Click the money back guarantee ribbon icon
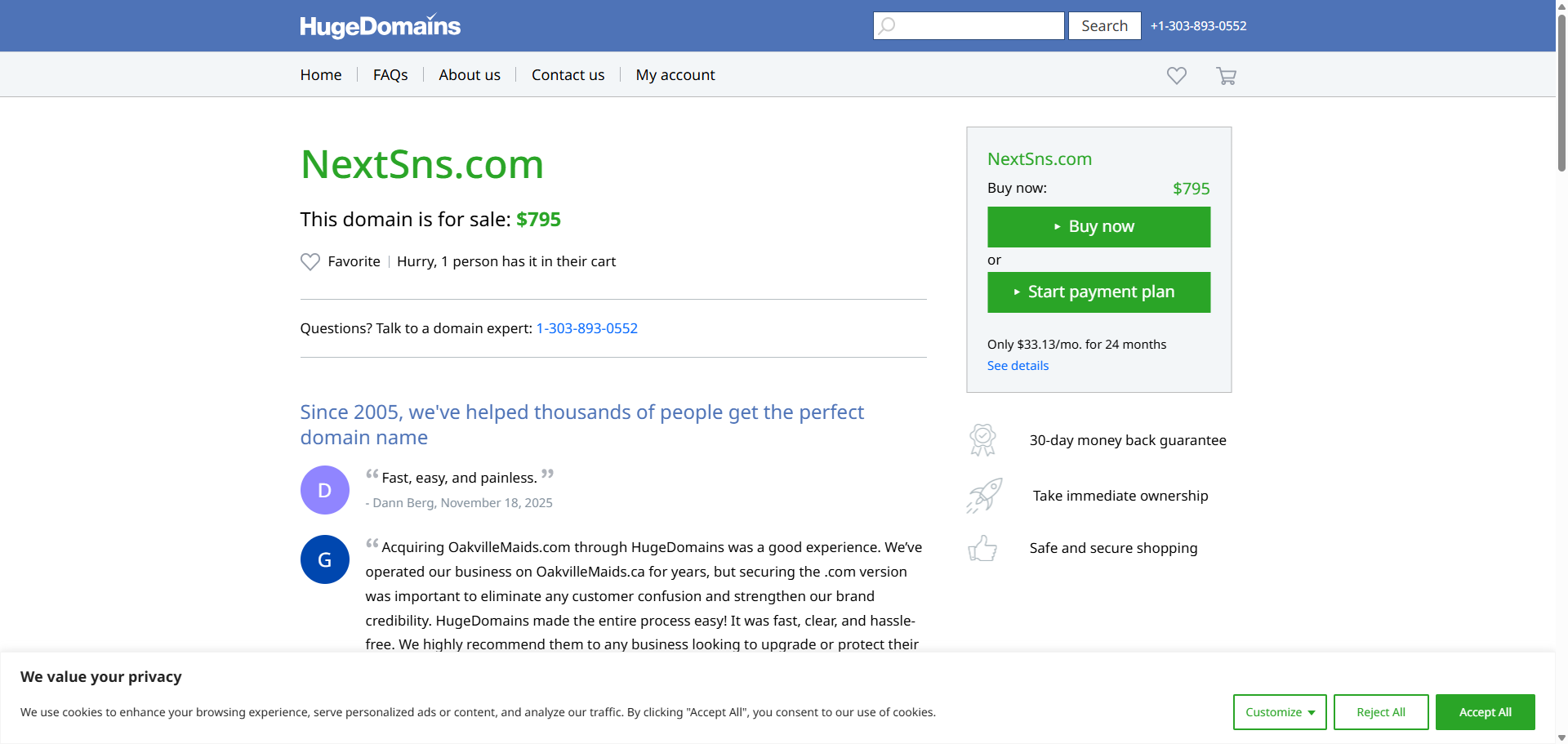The height and width of the screenshot is (744, 1568). [982, 440]
